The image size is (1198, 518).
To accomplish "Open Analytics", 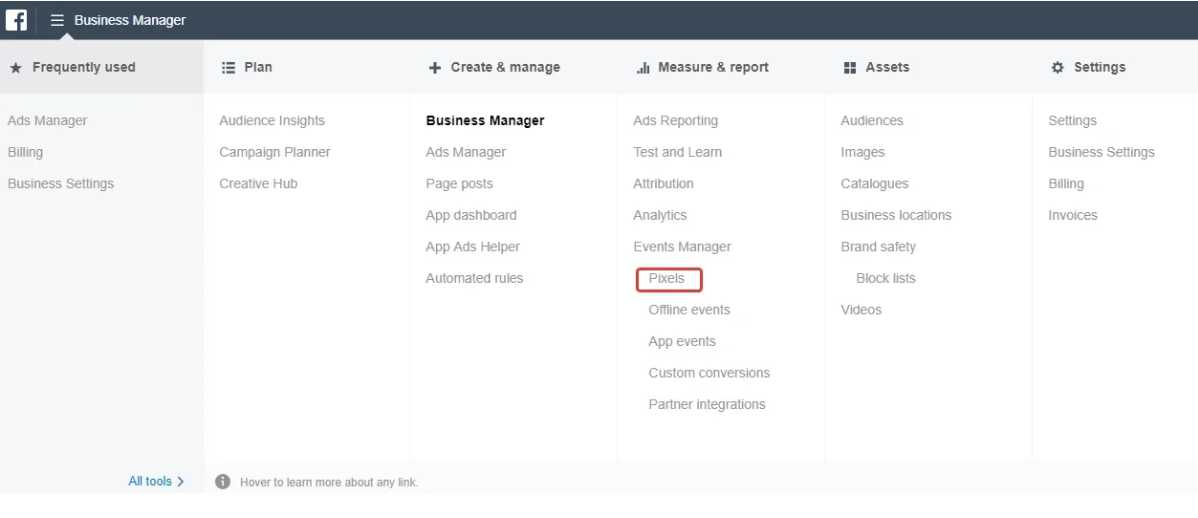I will 660,215.
